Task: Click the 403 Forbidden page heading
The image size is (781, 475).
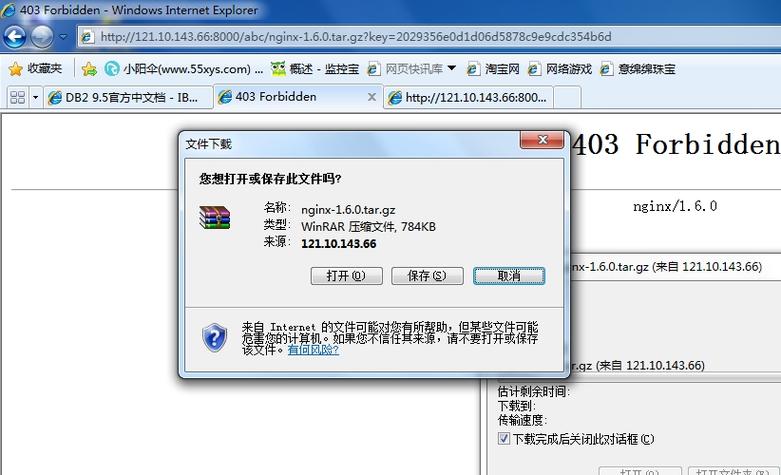Action: 675,144
